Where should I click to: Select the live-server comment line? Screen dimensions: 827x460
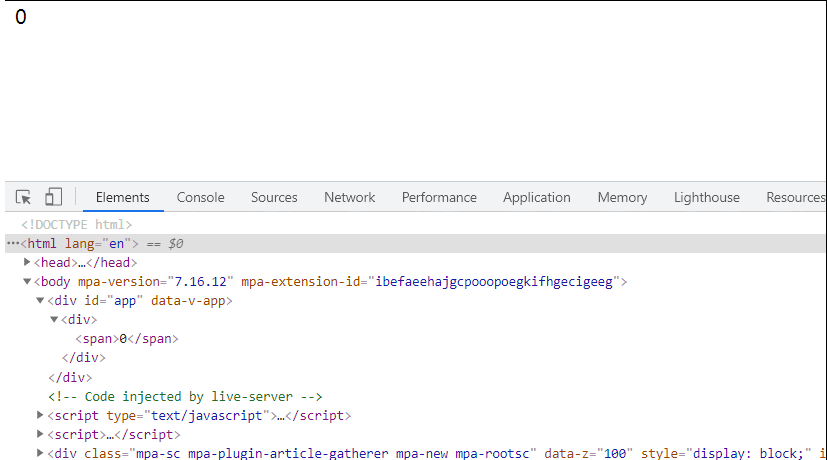pos(185,397)
